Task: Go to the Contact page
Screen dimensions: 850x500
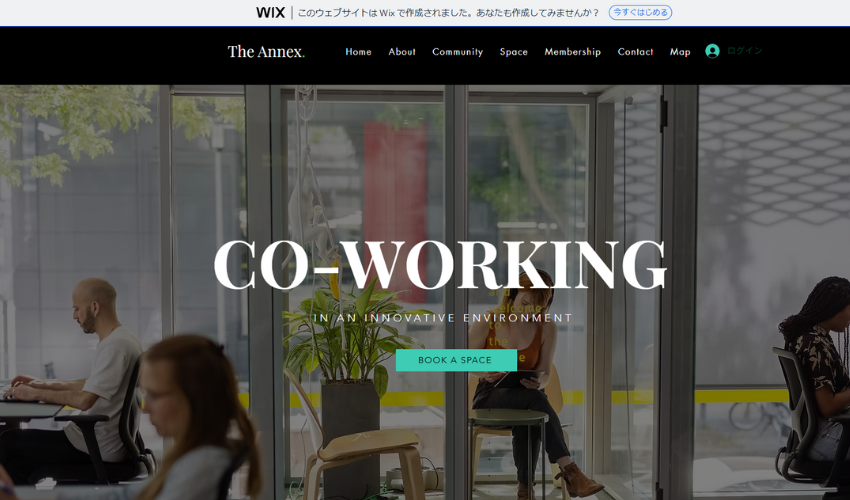Action: coord(635,52)
